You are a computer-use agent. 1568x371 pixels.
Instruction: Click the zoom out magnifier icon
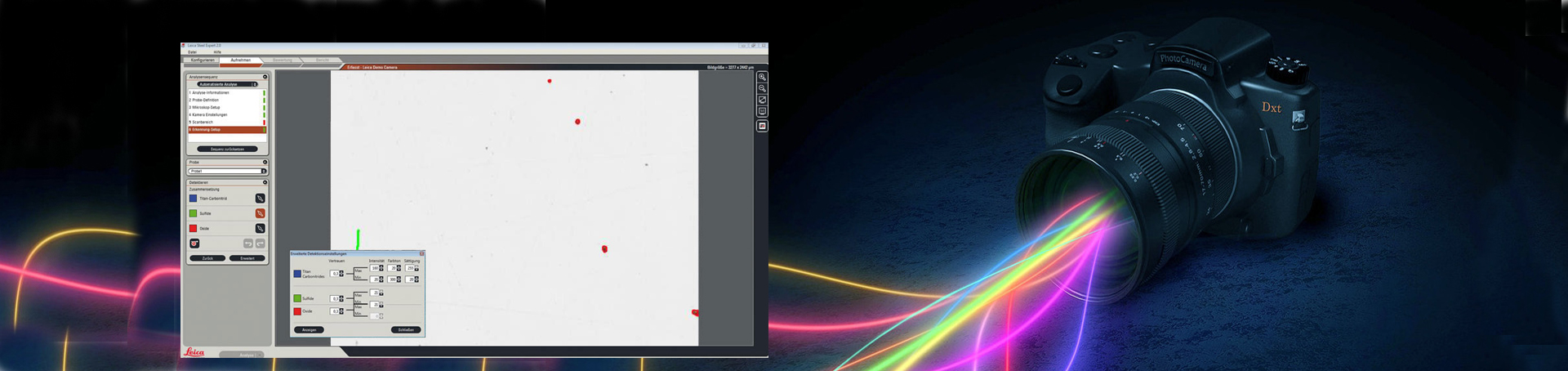(762, 88)
